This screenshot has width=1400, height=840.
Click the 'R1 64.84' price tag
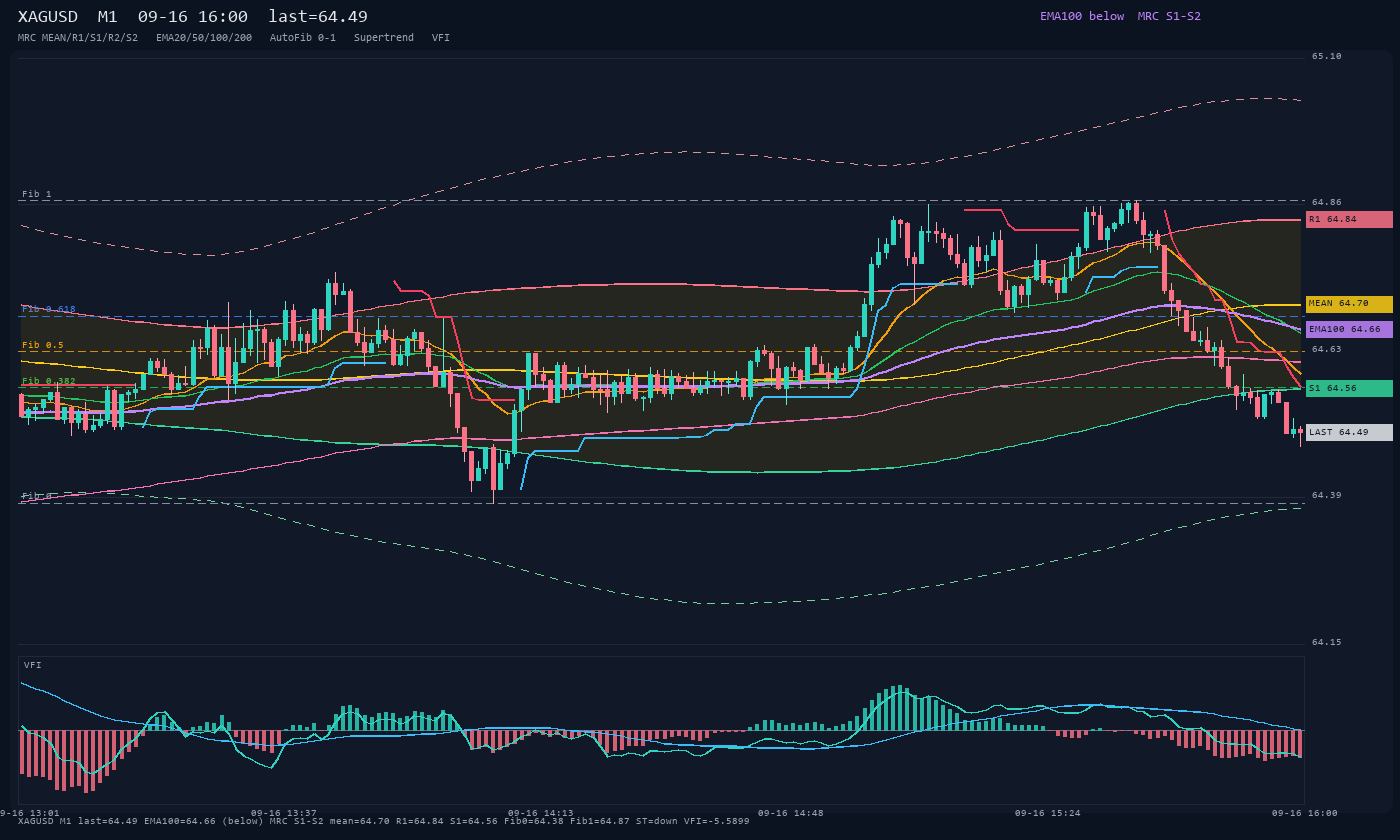tap(1349, 219)
